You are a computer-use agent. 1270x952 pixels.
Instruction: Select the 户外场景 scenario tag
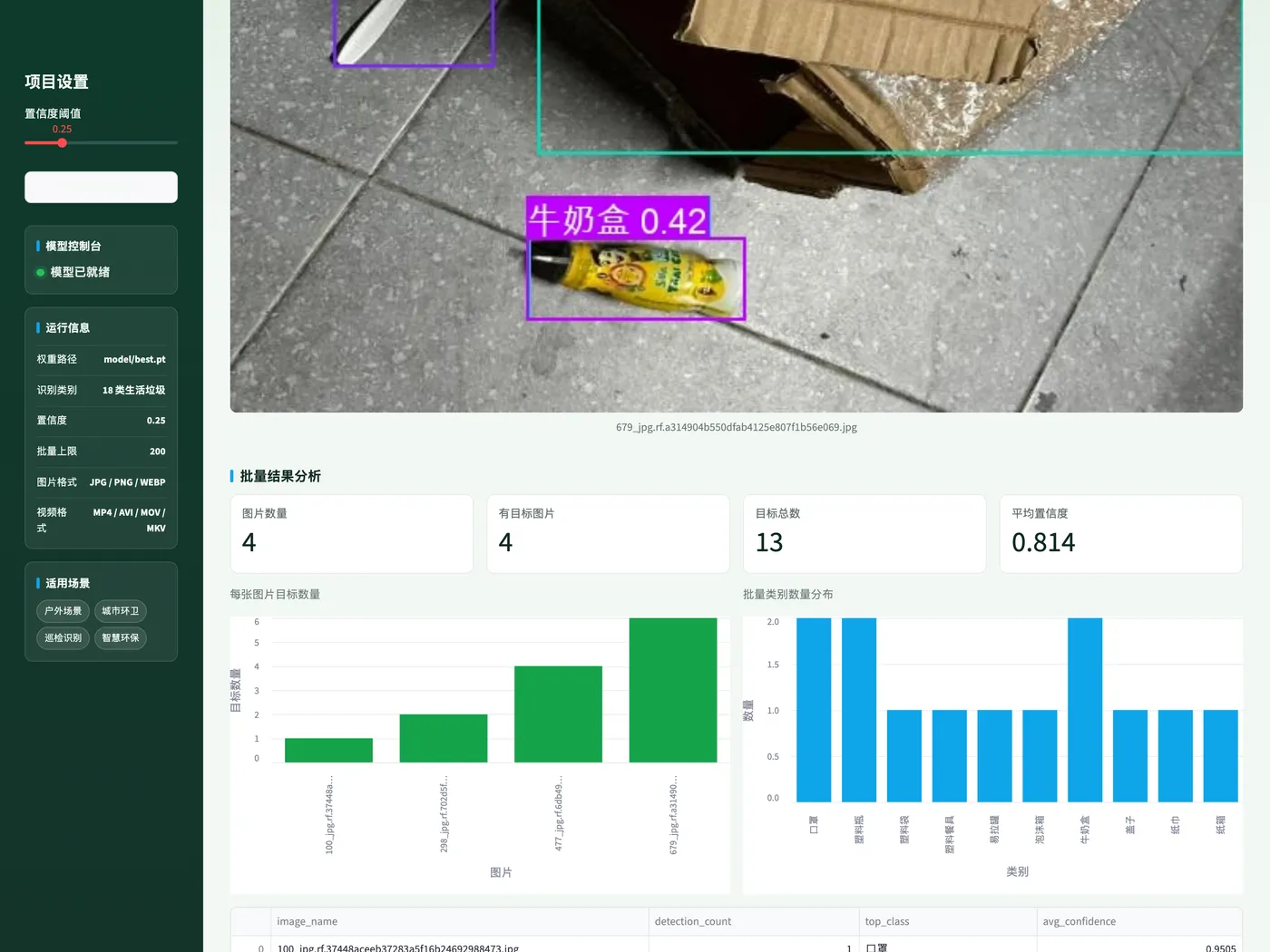pos(63,611)
